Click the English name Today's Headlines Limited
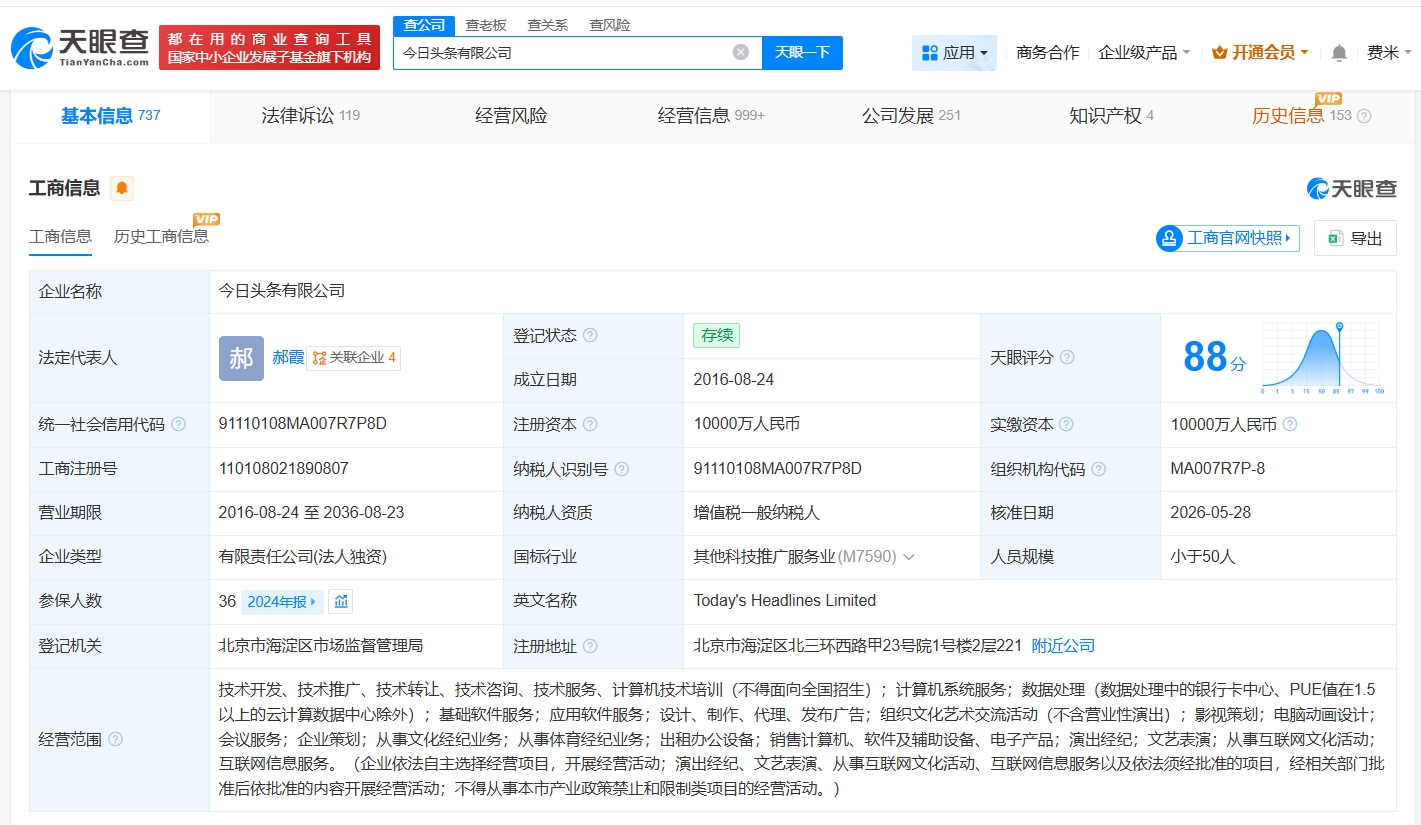Screen dimensions: 1421x825 click(x=785, y=601)
